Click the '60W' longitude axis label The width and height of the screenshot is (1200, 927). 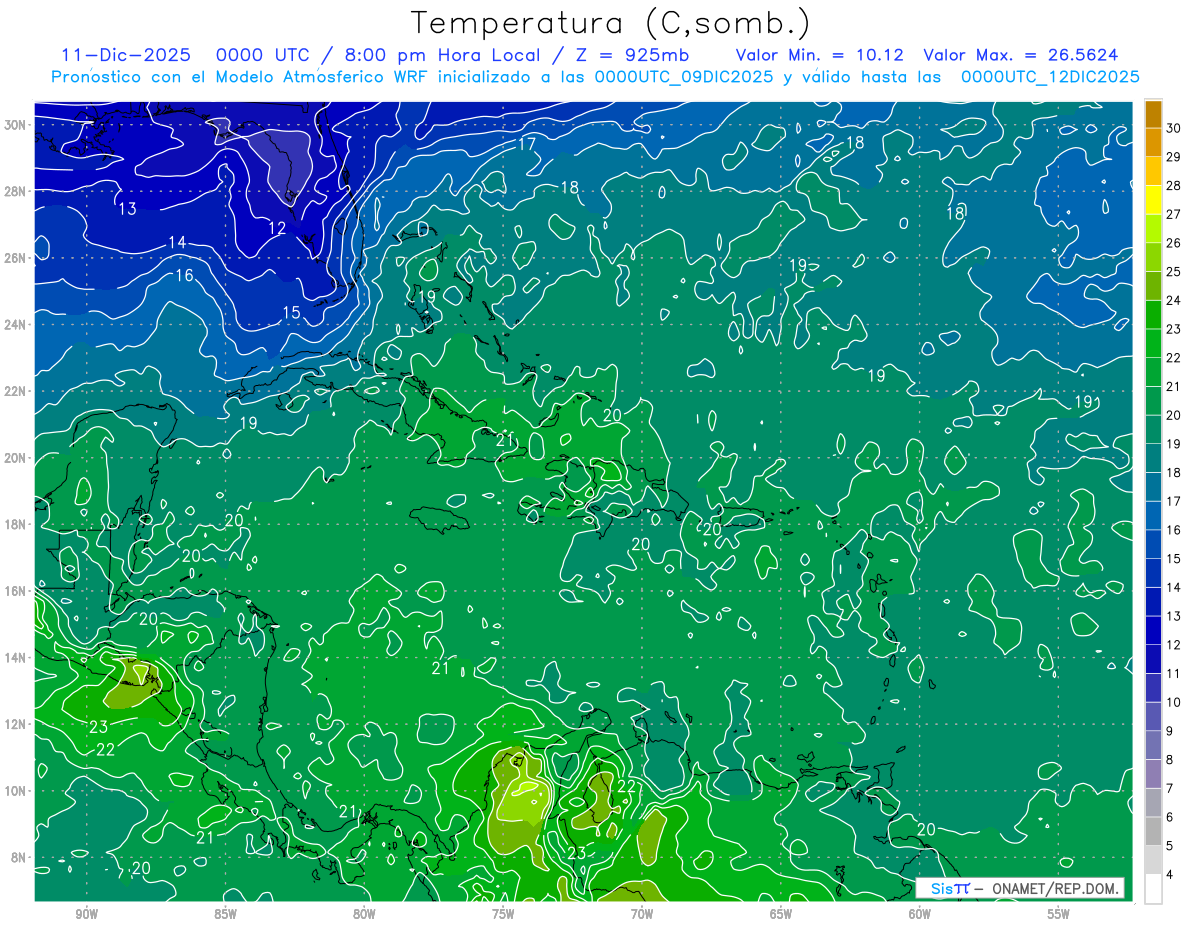(920, 914)
